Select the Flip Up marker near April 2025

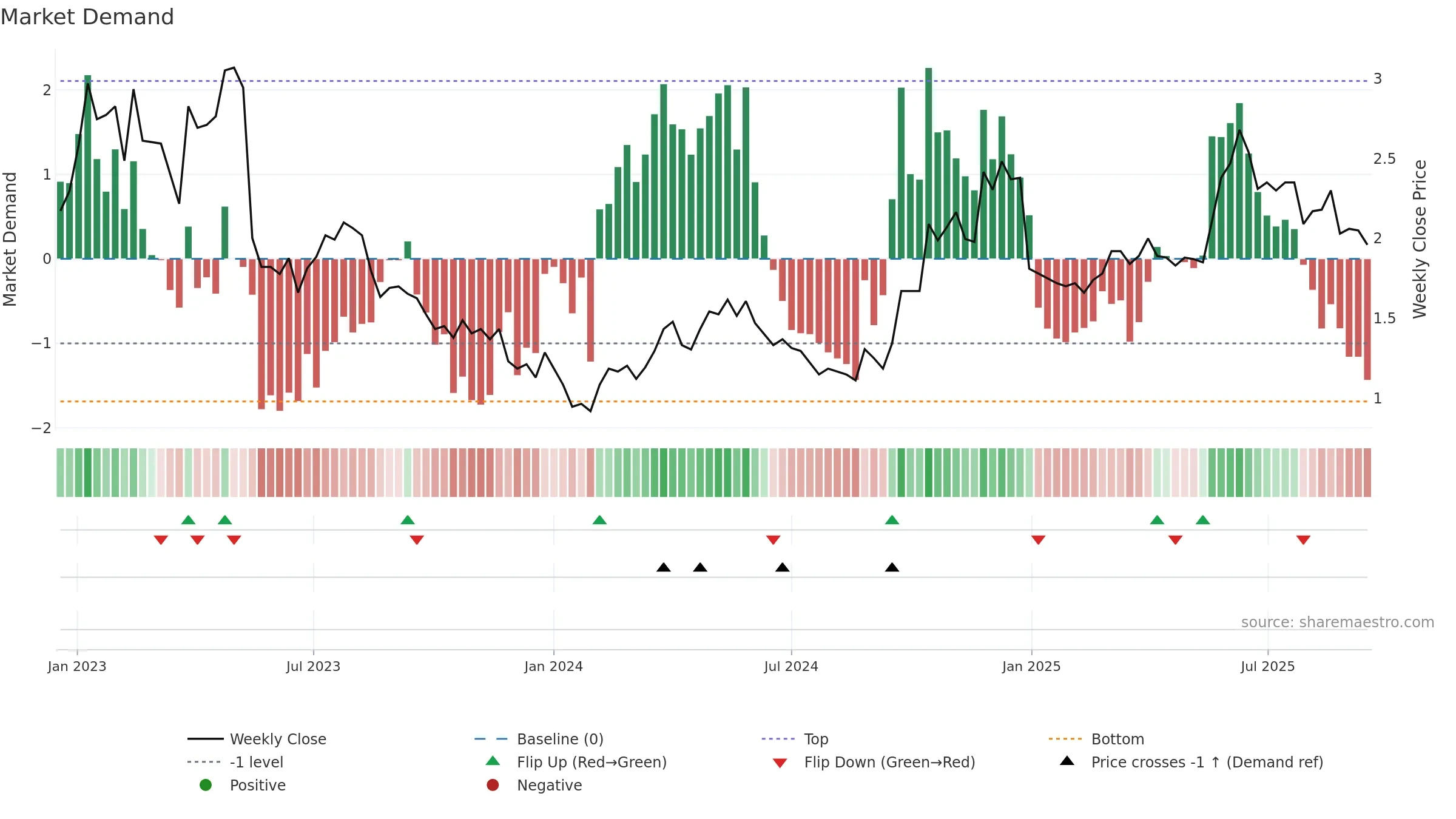(1157, 520)
